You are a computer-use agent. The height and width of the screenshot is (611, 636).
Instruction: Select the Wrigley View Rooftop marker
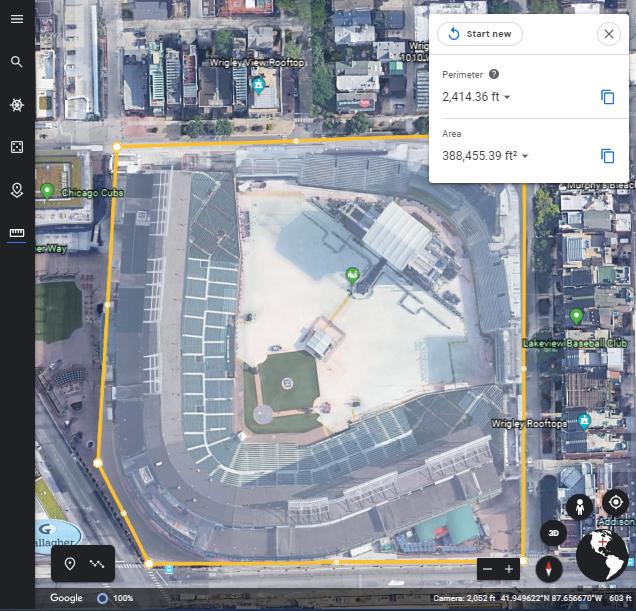258,86
